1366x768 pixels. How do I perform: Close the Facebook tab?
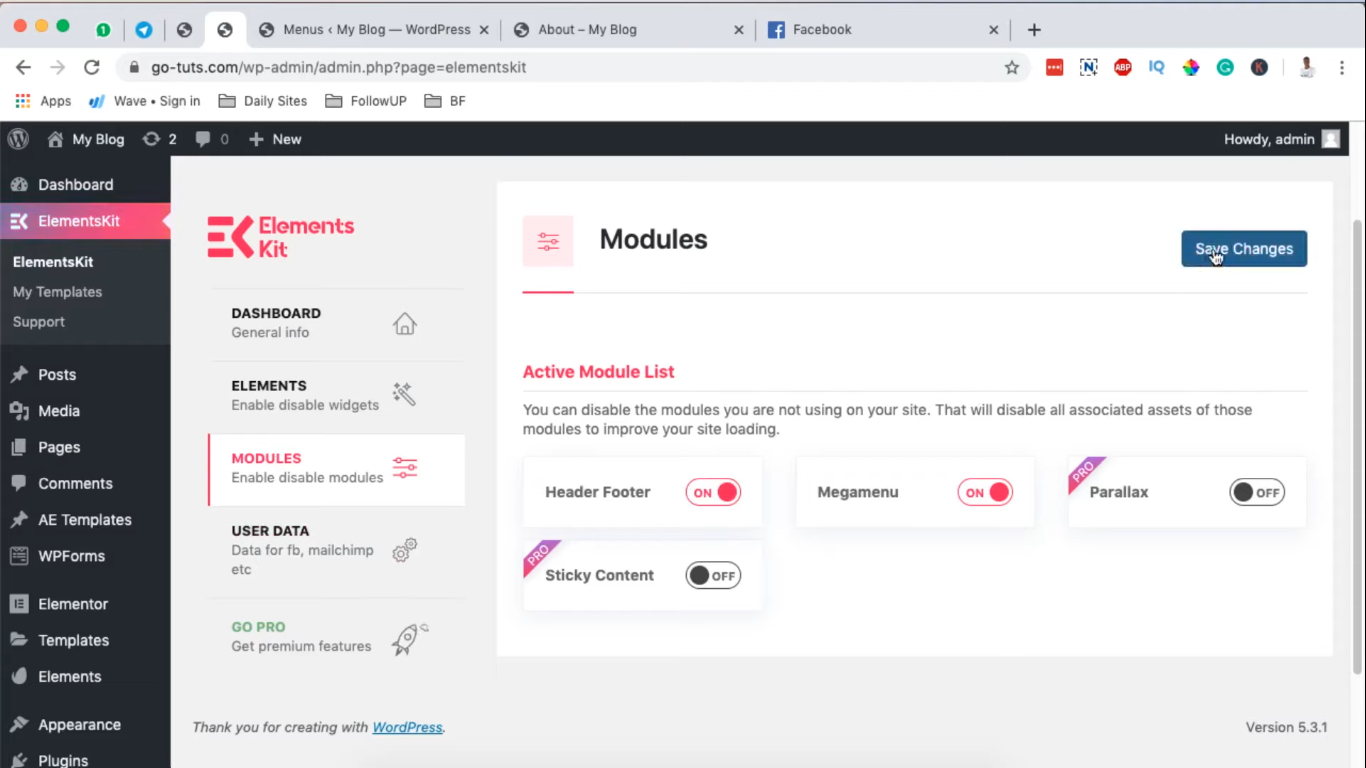994,30
